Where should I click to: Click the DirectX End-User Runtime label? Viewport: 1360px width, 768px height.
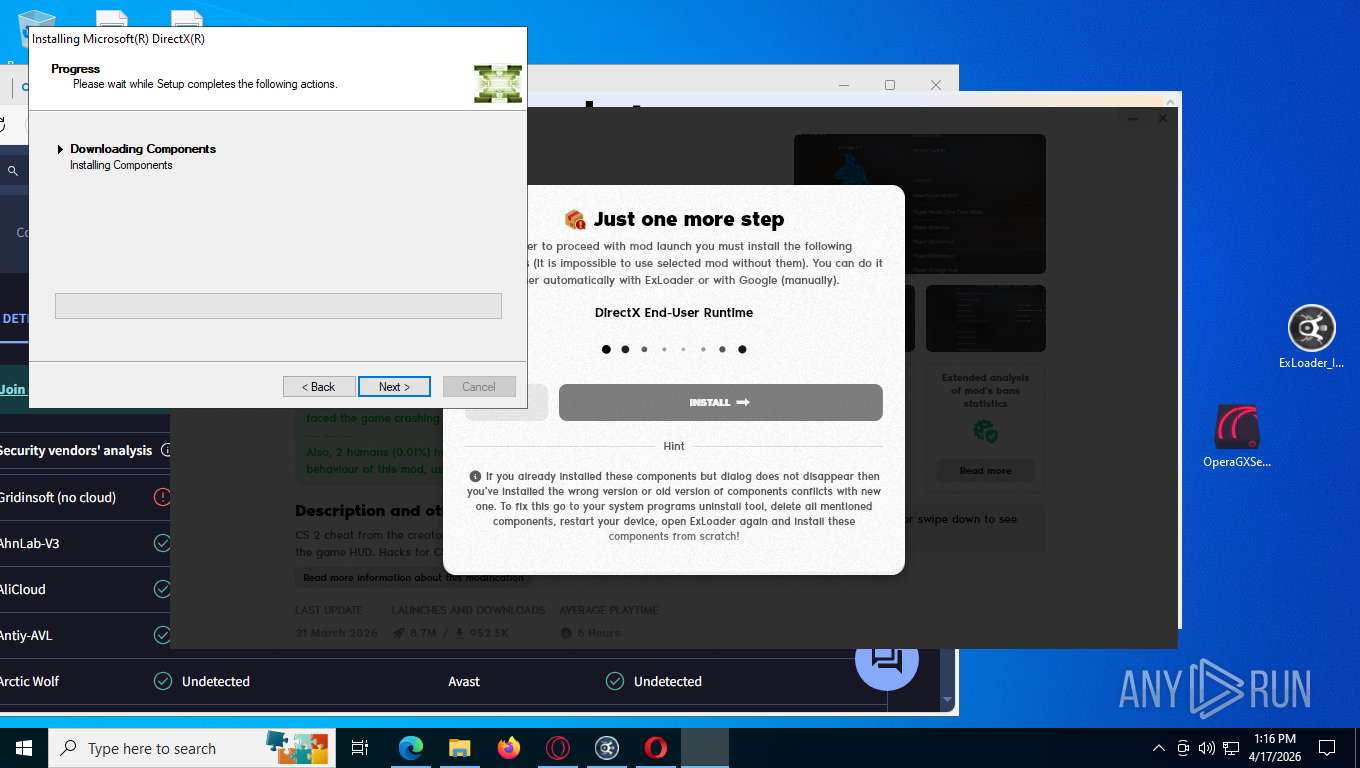click(x=674, y=313)
